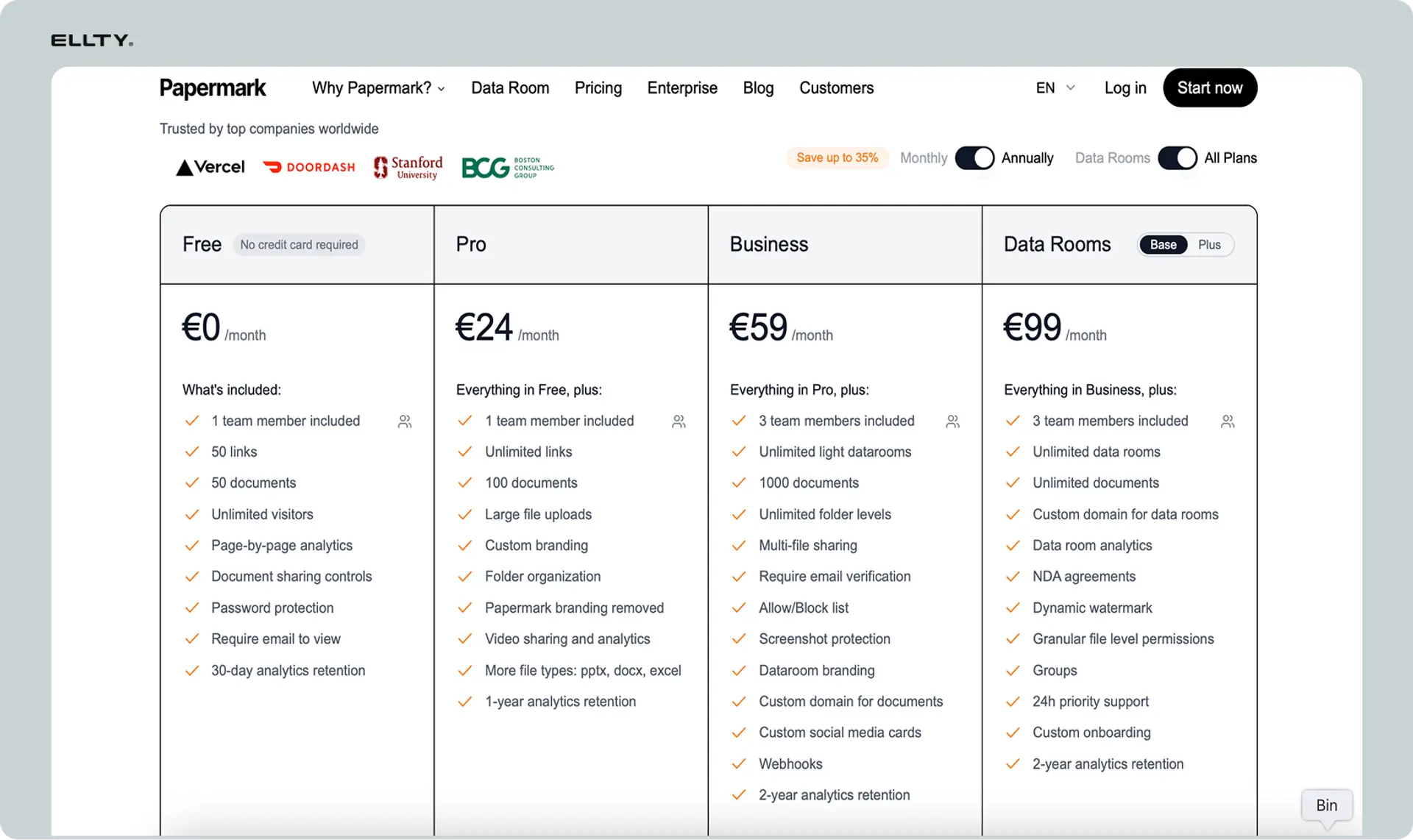Image resolution: width=1413 pixels, height=840 pixels.
Task: Expand the Why Papermark? menu
Action: point(378,88)
